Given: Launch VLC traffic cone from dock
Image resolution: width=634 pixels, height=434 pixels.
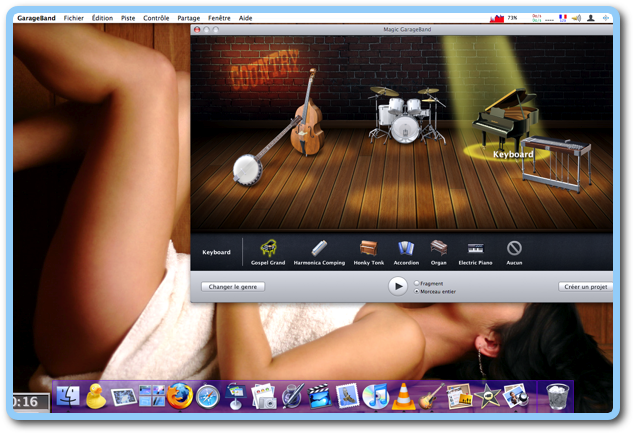Looking at the screenshot, I should [x=403, y=396].
